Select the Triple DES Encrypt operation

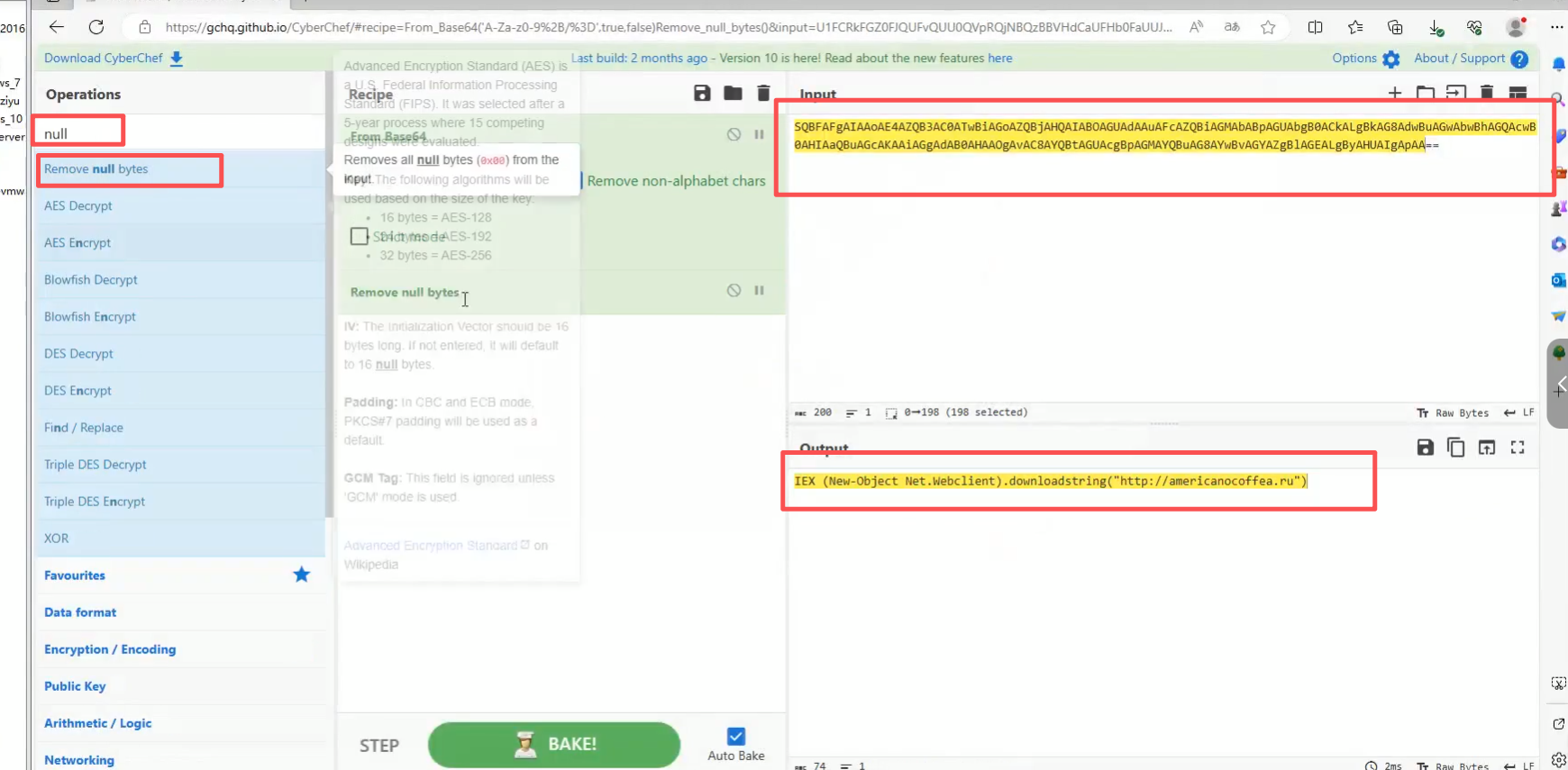click(x=180, y=502)
